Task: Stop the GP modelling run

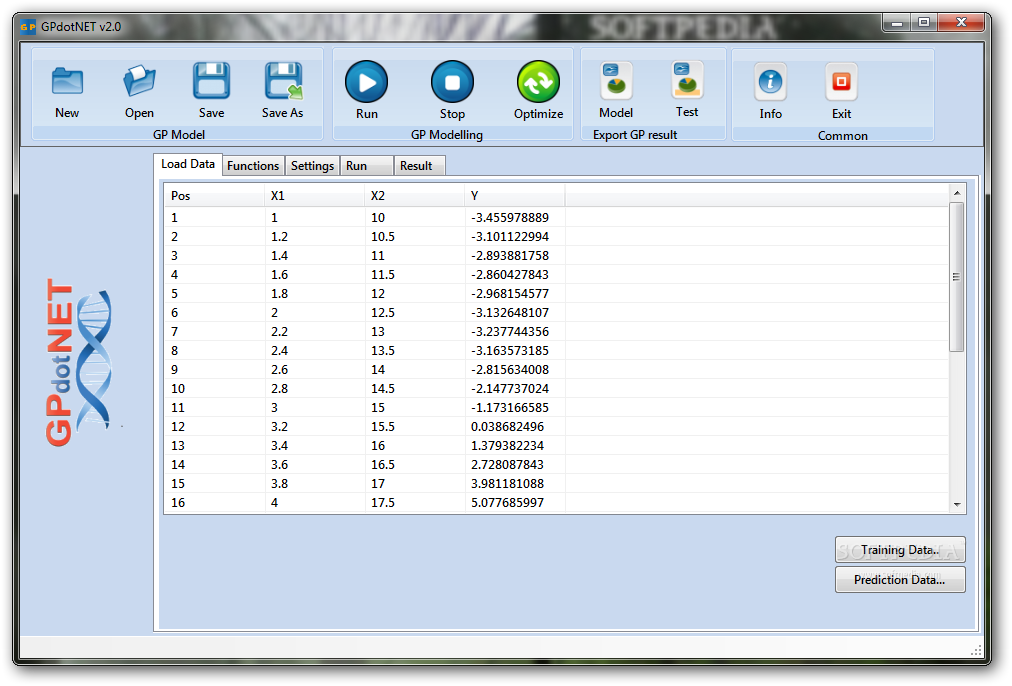Action: pyautogui.click(x=452, y=82)
